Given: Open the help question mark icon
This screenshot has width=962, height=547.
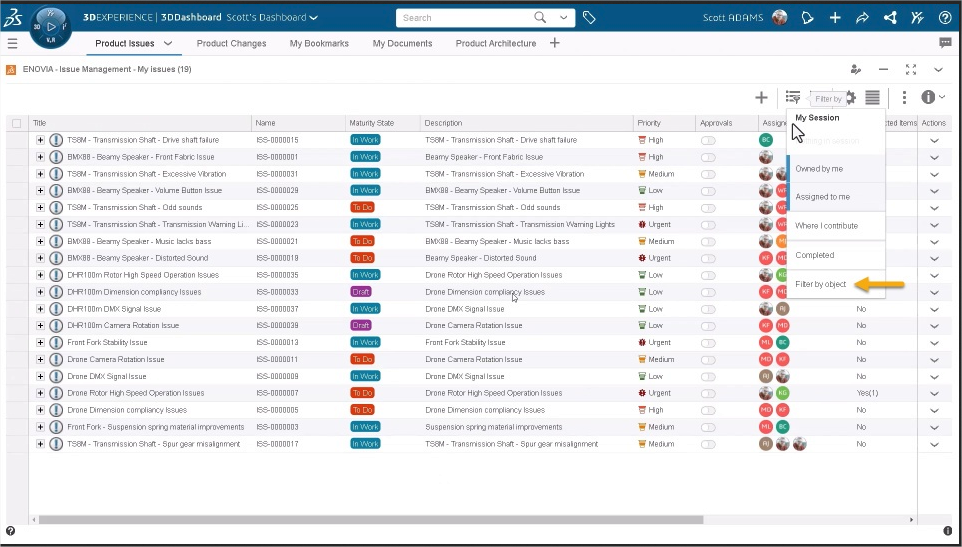Looking at the screenshot, I should click(944, 17).
